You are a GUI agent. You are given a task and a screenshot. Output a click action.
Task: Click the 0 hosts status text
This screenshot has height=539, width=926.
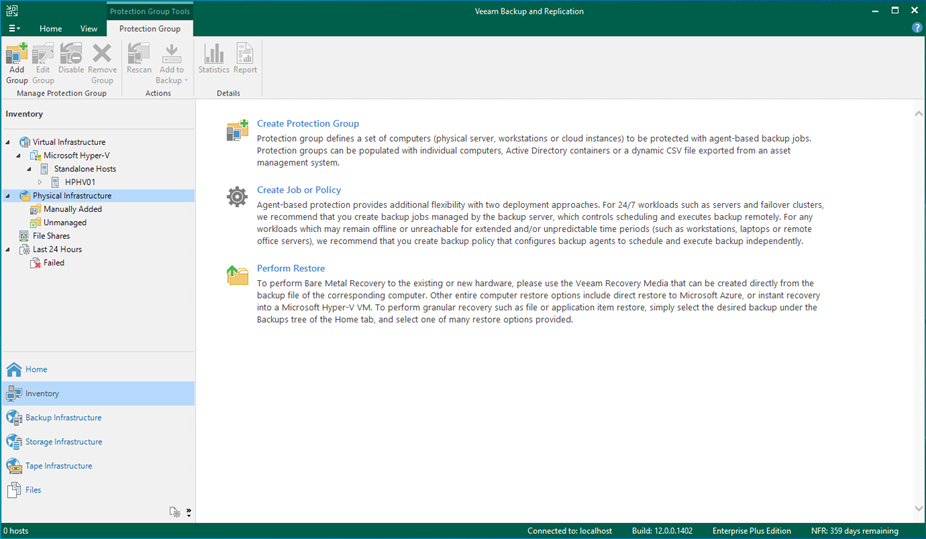[x=15, y=531]
